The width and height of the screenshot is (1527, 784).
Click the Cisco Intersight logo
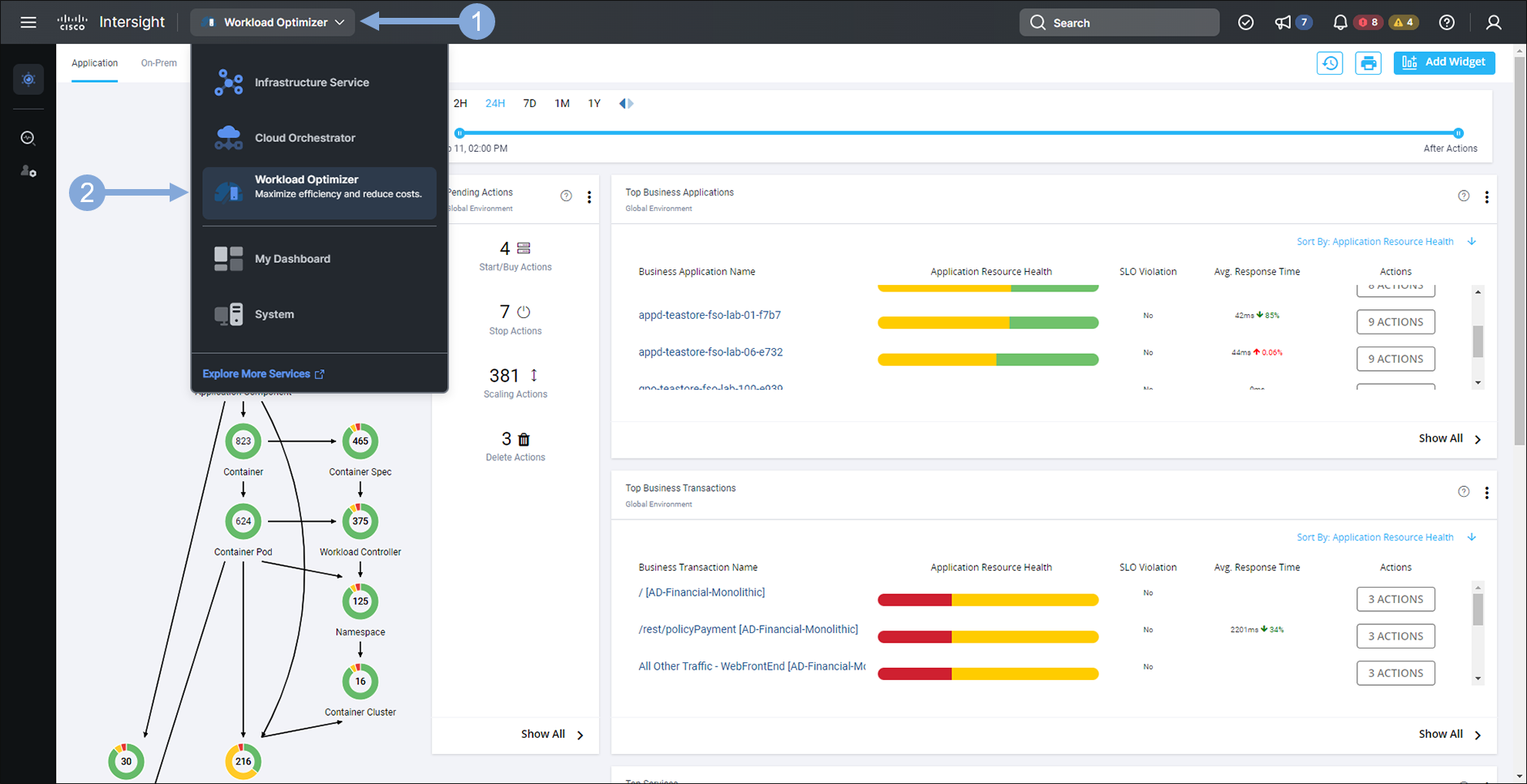click(x=111, y=22)
